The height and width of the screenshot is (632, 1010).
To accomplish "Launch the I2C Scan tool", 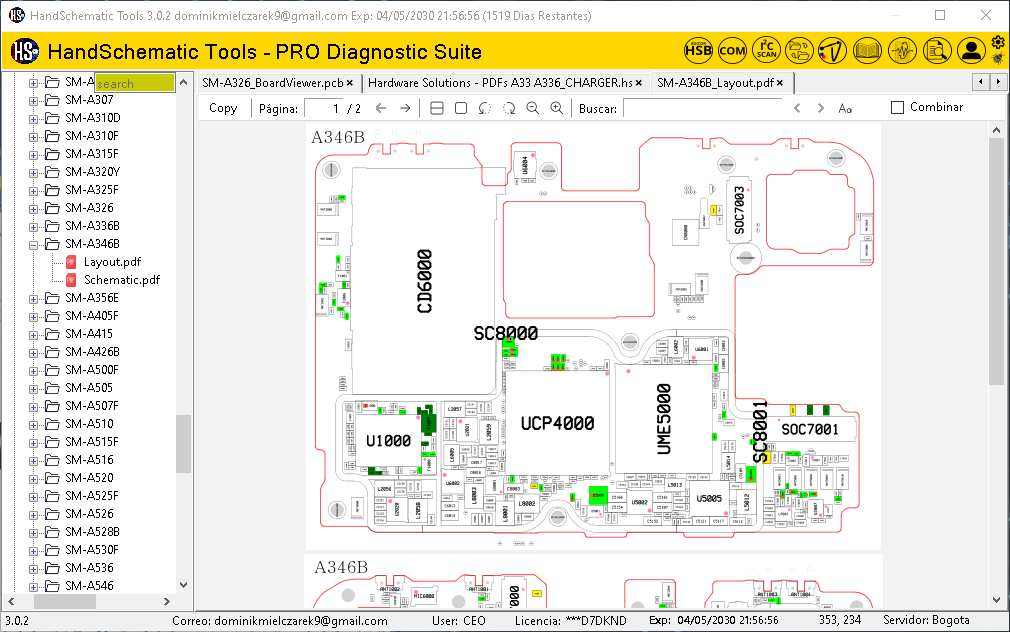I will [767, 50].
